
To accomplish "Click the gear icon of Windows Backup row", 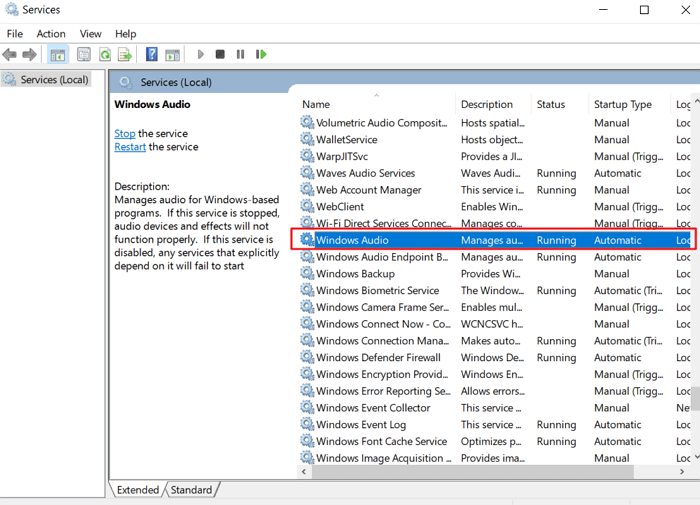I will (307, 273).
